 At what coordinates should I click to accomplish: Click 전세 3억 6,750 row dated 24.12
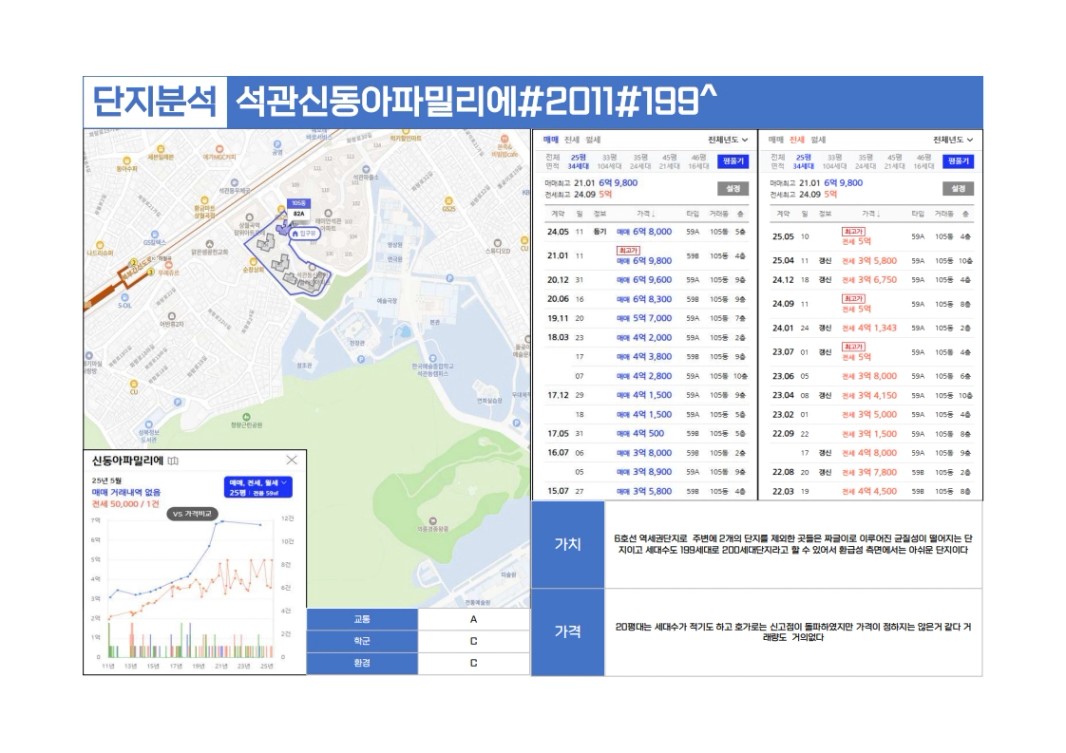tap(872, 280)
